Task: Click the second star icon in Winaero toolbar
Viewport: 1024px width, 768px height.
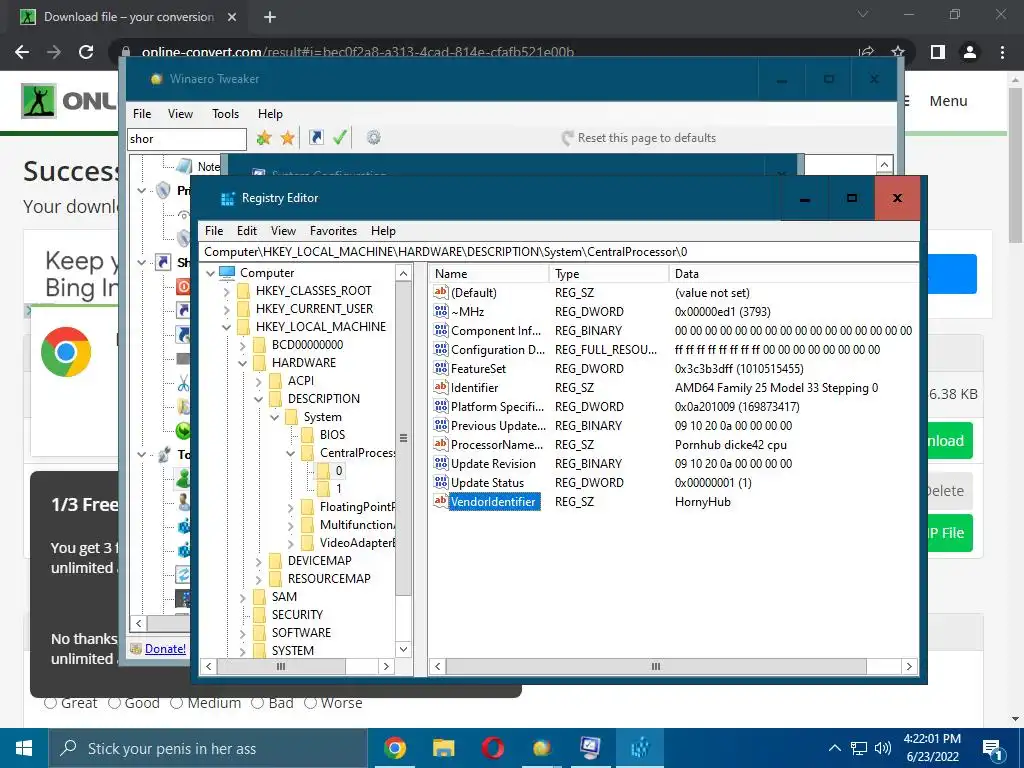Action: (287, 138)
